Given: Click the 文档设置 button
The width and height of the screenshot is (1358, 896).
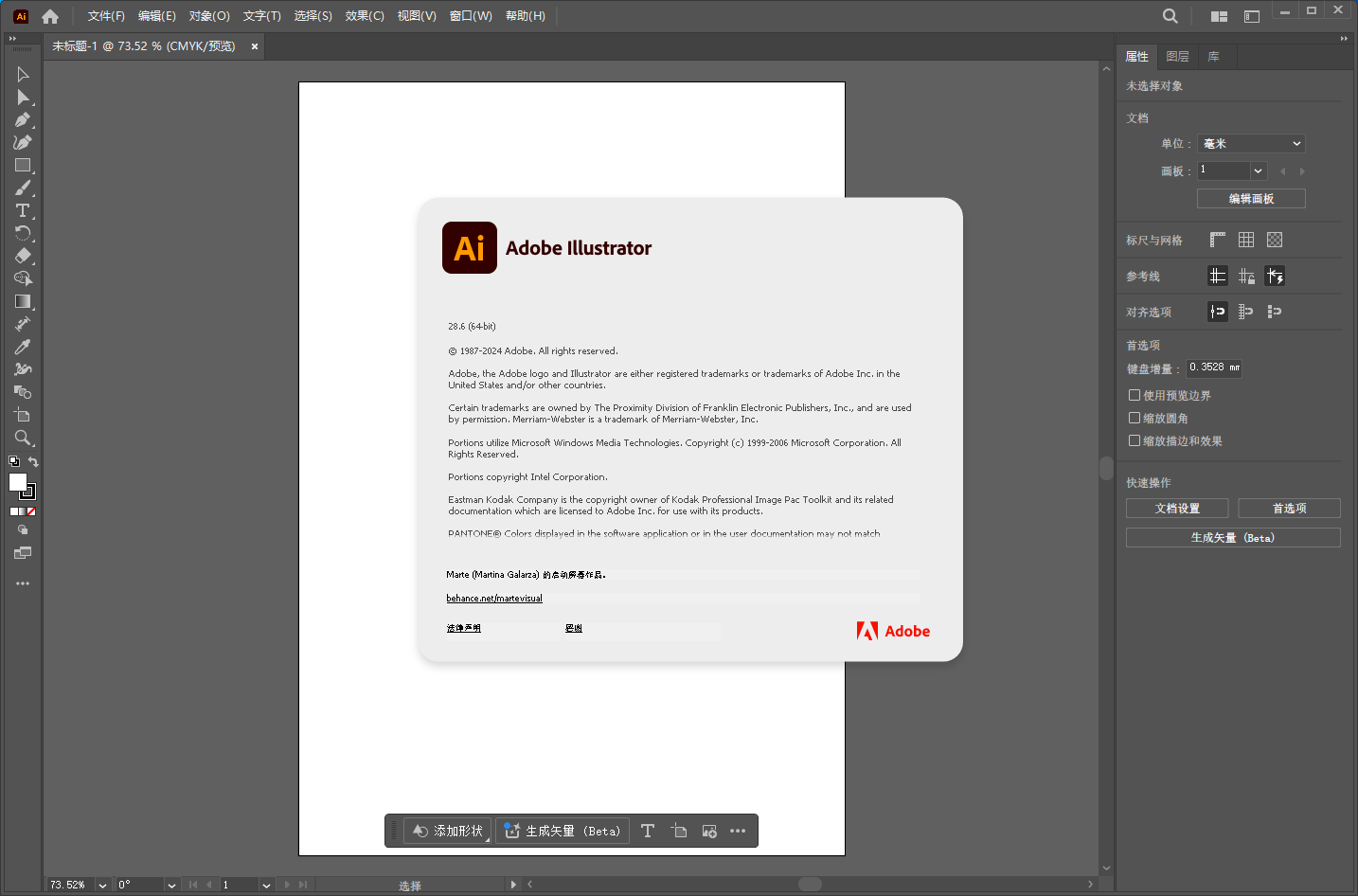Looking at the screenshot, I should coord(1177,509).
